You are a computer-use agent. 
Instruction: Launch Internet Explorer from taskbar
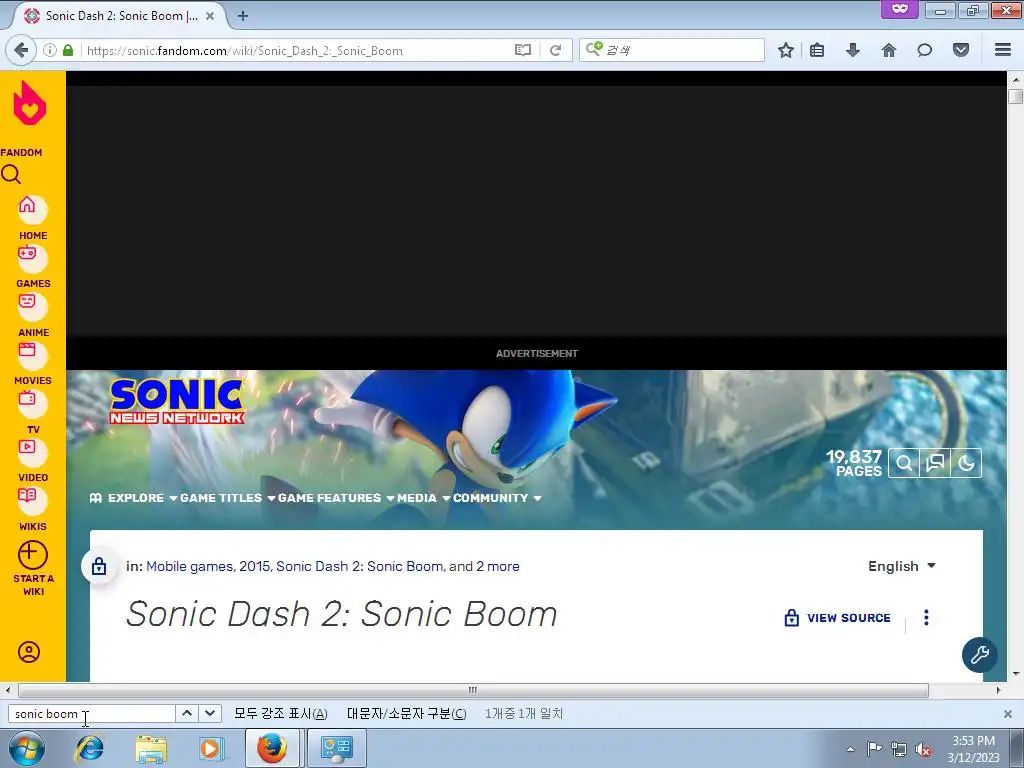pyautogui.click(x=89, y=748)
